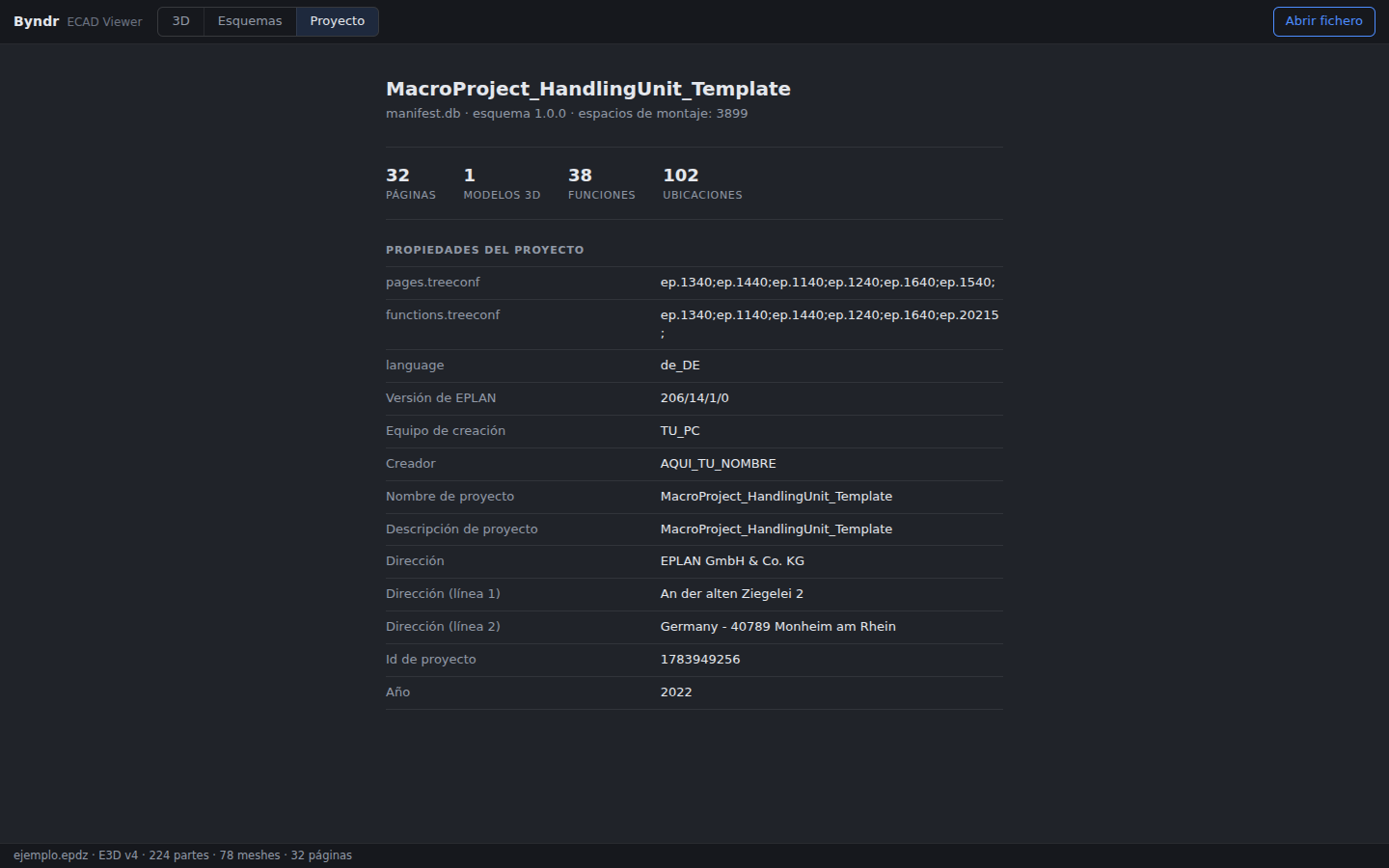Click the 206/14/1/0 version value
Viewport: 1389px width, 868px height.
click(x=694, y=398)
